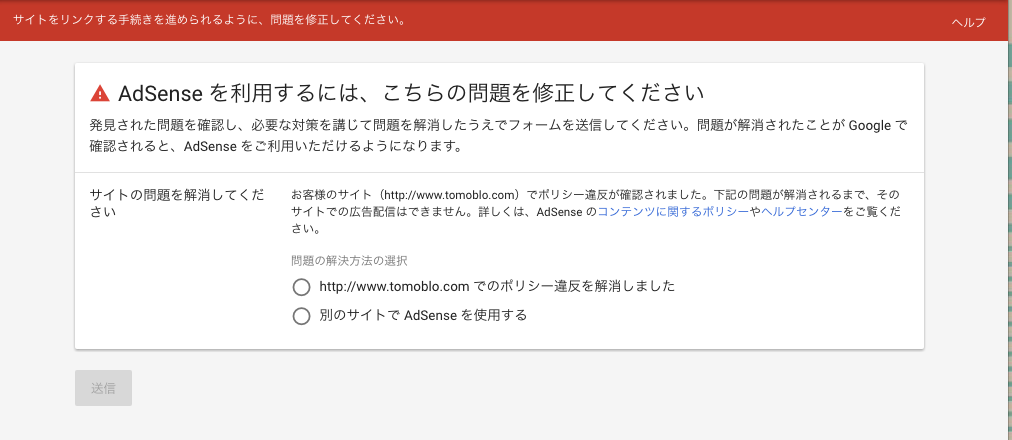
Task: Click the AdSense を利用するには heading text
Action: click(410, 94)
